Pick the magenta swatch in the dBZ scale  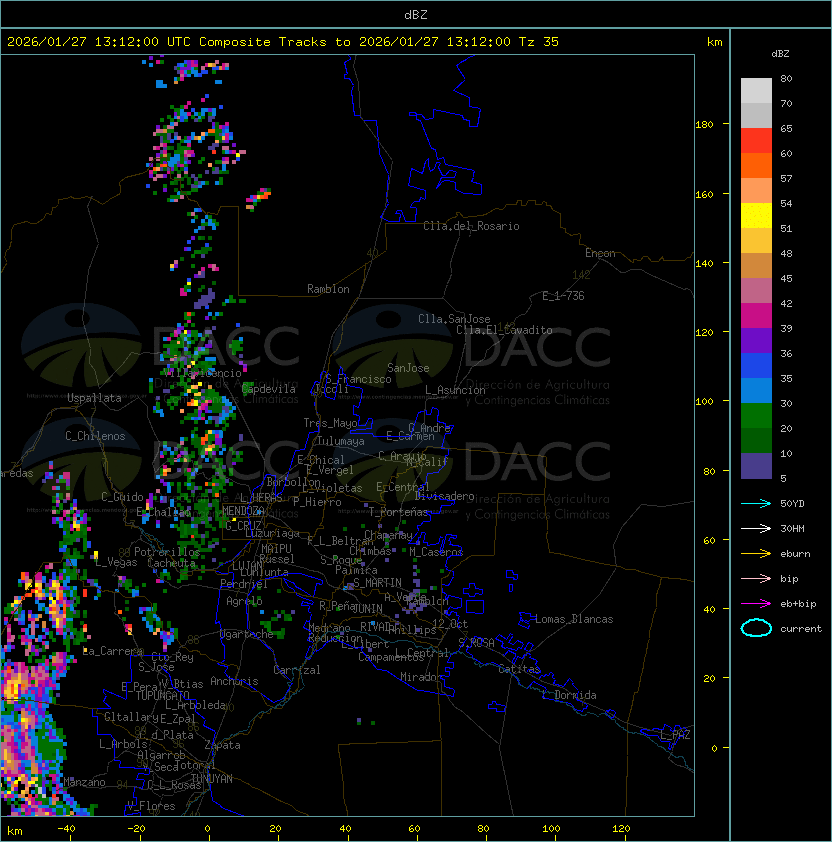pos(756,316)
